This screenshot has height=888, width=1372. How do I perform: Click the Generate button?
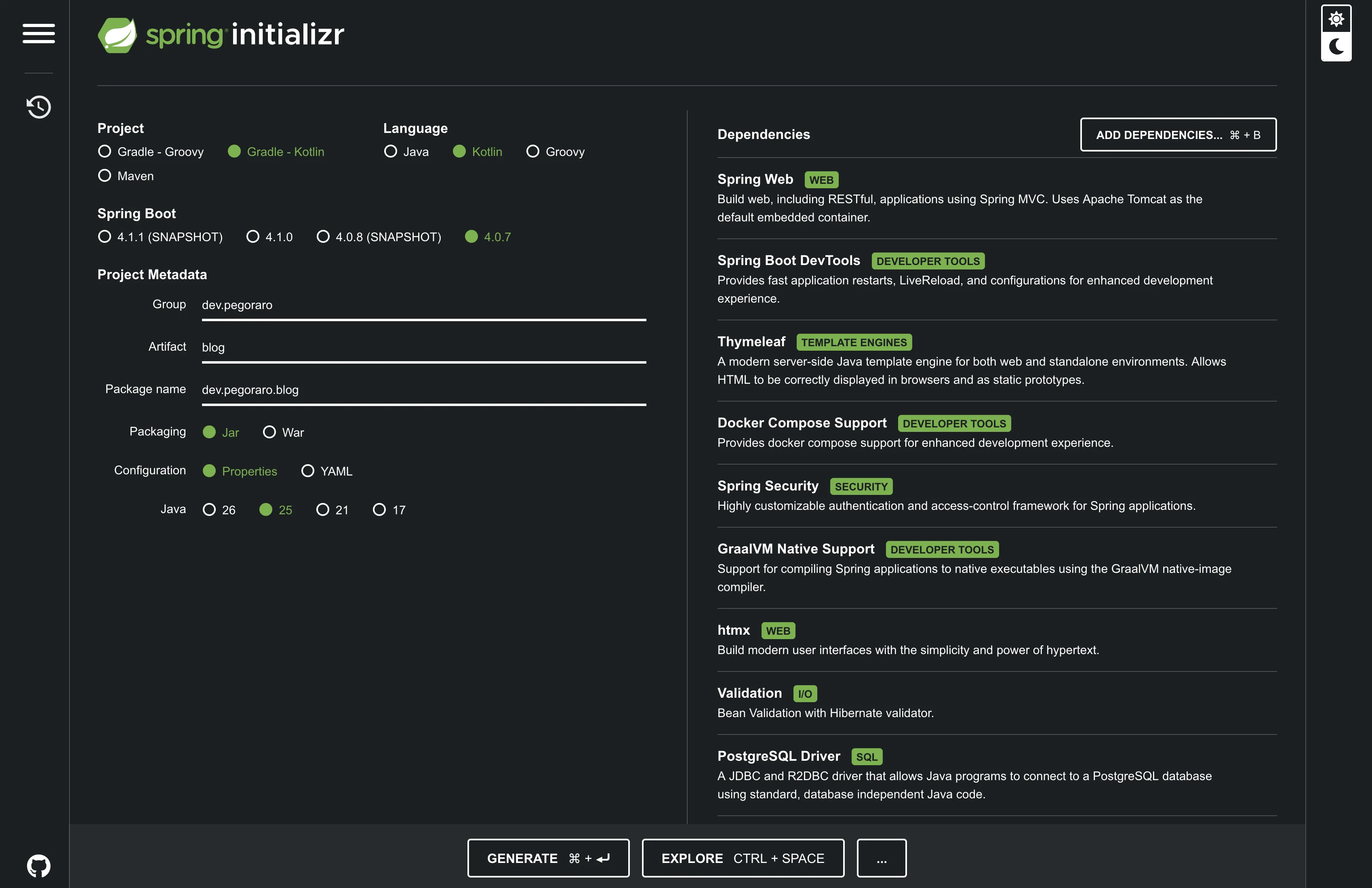548,858
